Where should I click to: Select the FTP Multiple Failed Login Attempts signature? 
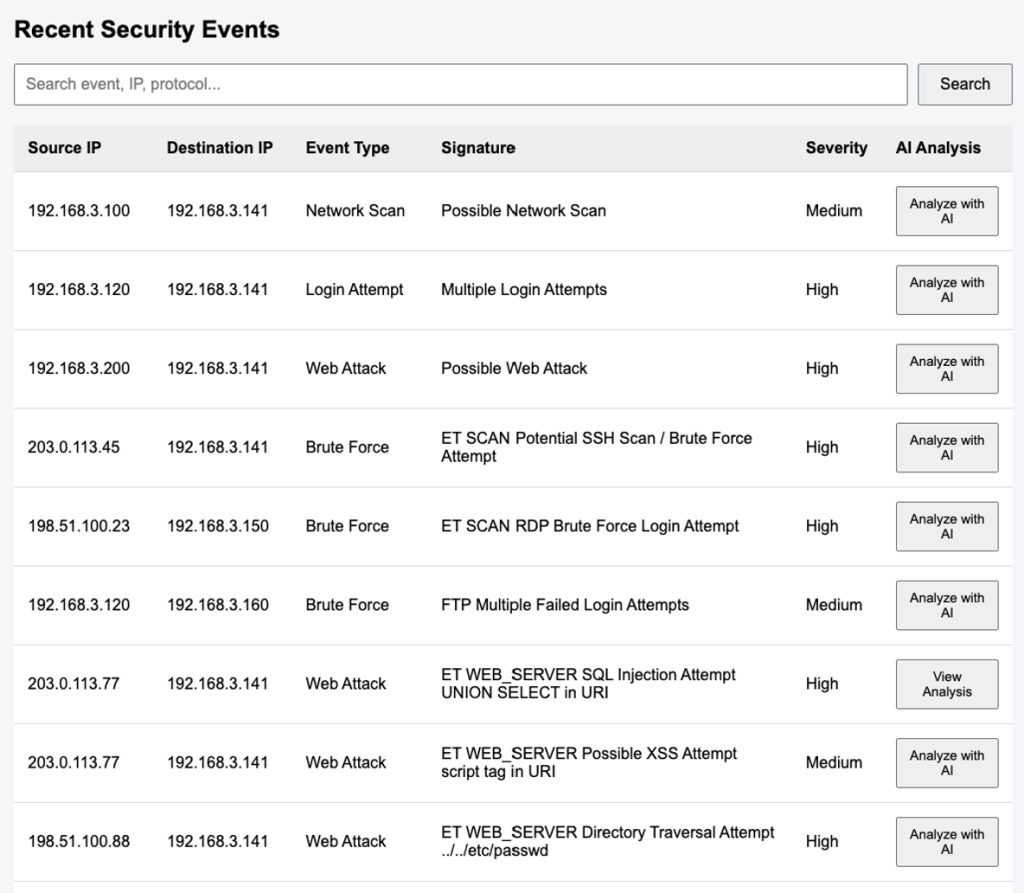pos(565,605)
